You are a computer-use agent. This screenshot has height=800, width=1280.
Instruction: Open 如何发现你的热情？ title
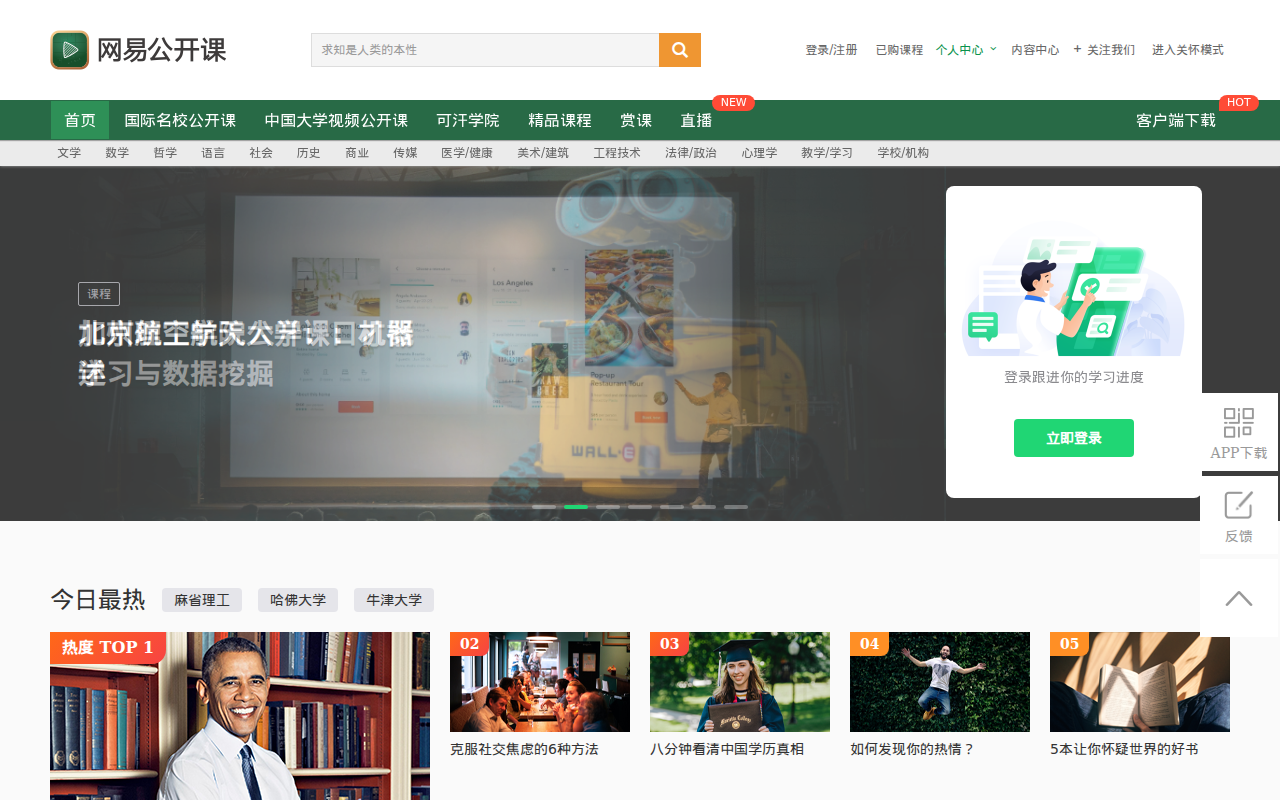tap(912, 749)
